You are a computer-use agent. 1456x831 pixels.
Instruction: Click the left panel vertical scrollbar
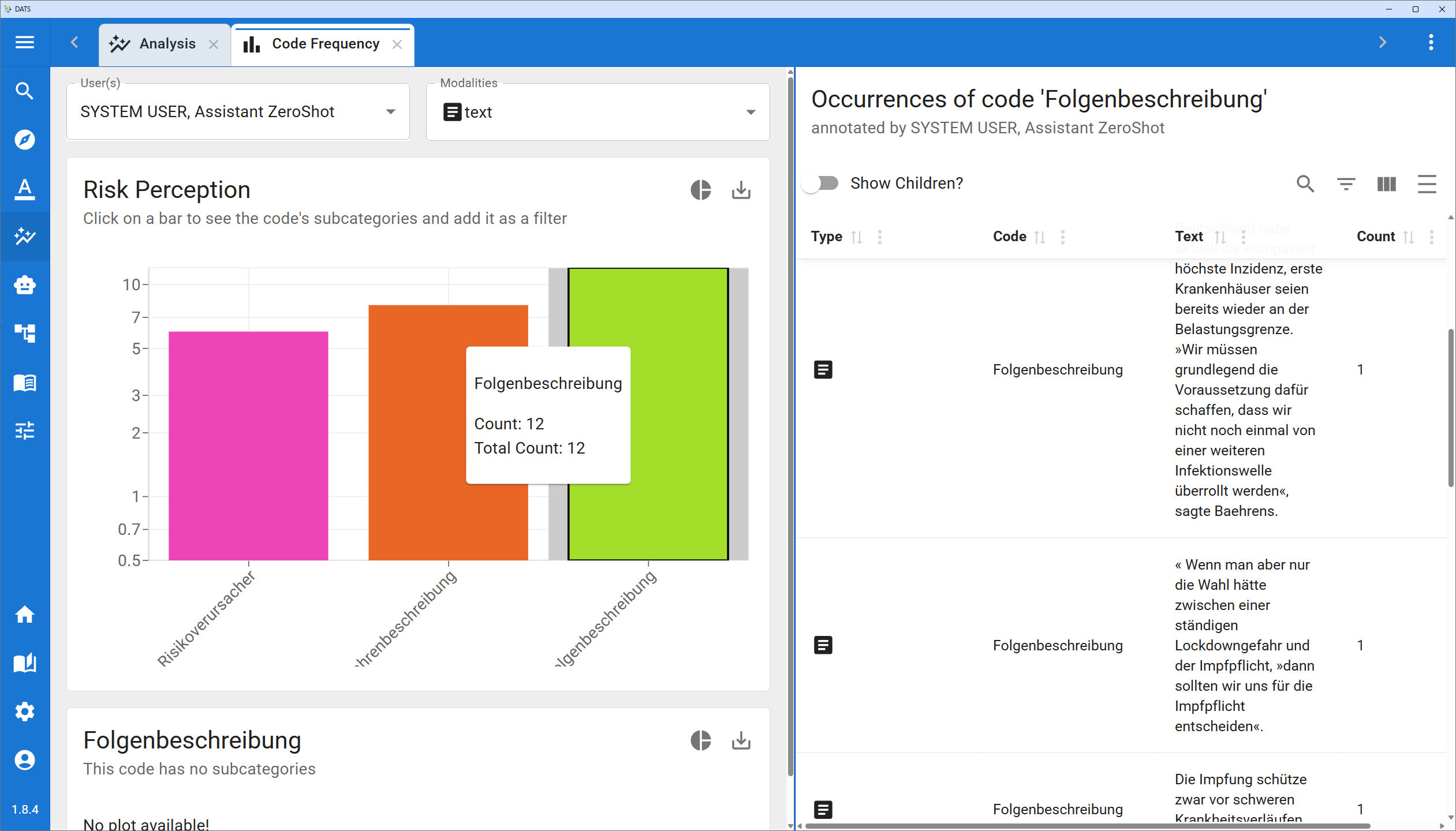point(790,427)
